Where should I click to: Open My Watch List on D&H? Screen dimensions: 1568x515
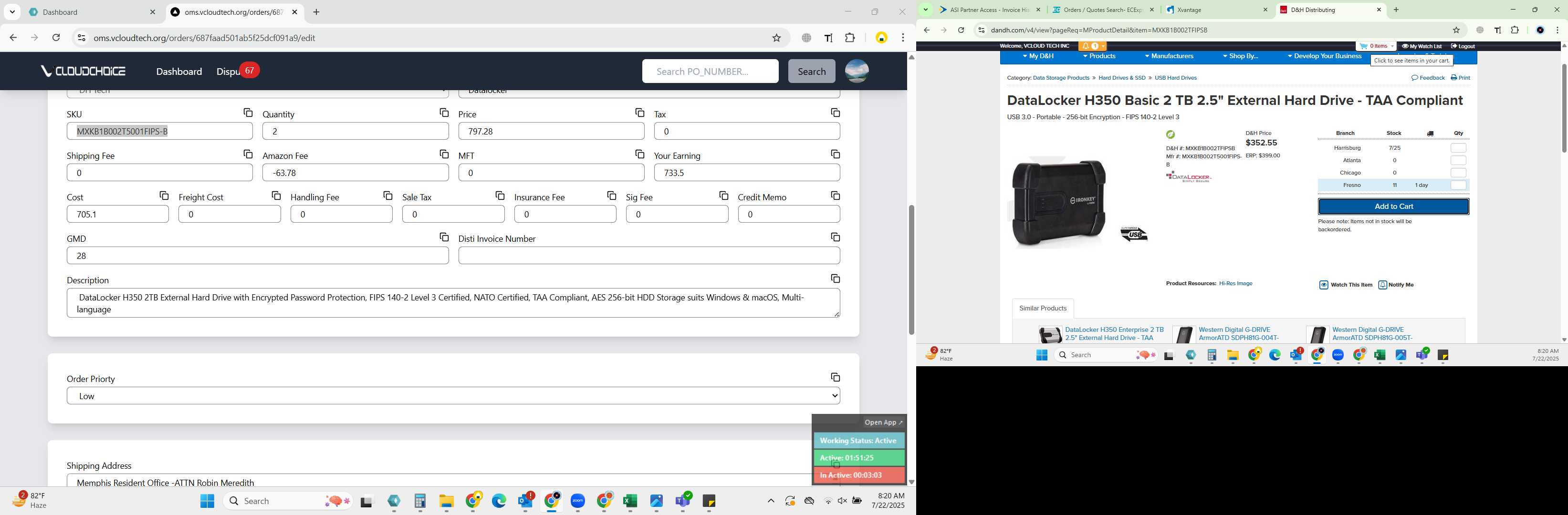(1422, 46)
